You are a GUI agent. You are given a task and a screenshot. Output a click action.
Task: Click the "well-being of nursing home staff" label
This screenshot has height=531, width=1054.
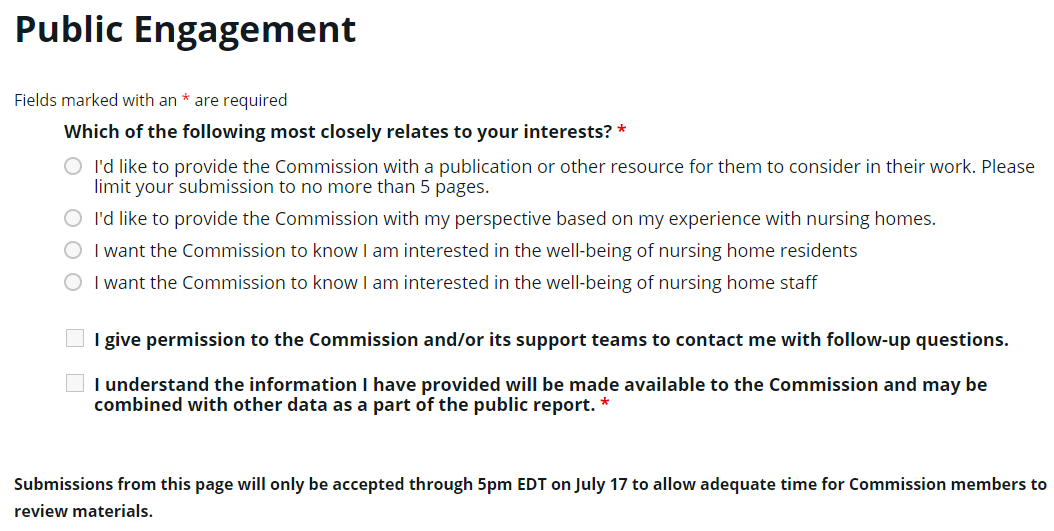click(x=455, y=282)
